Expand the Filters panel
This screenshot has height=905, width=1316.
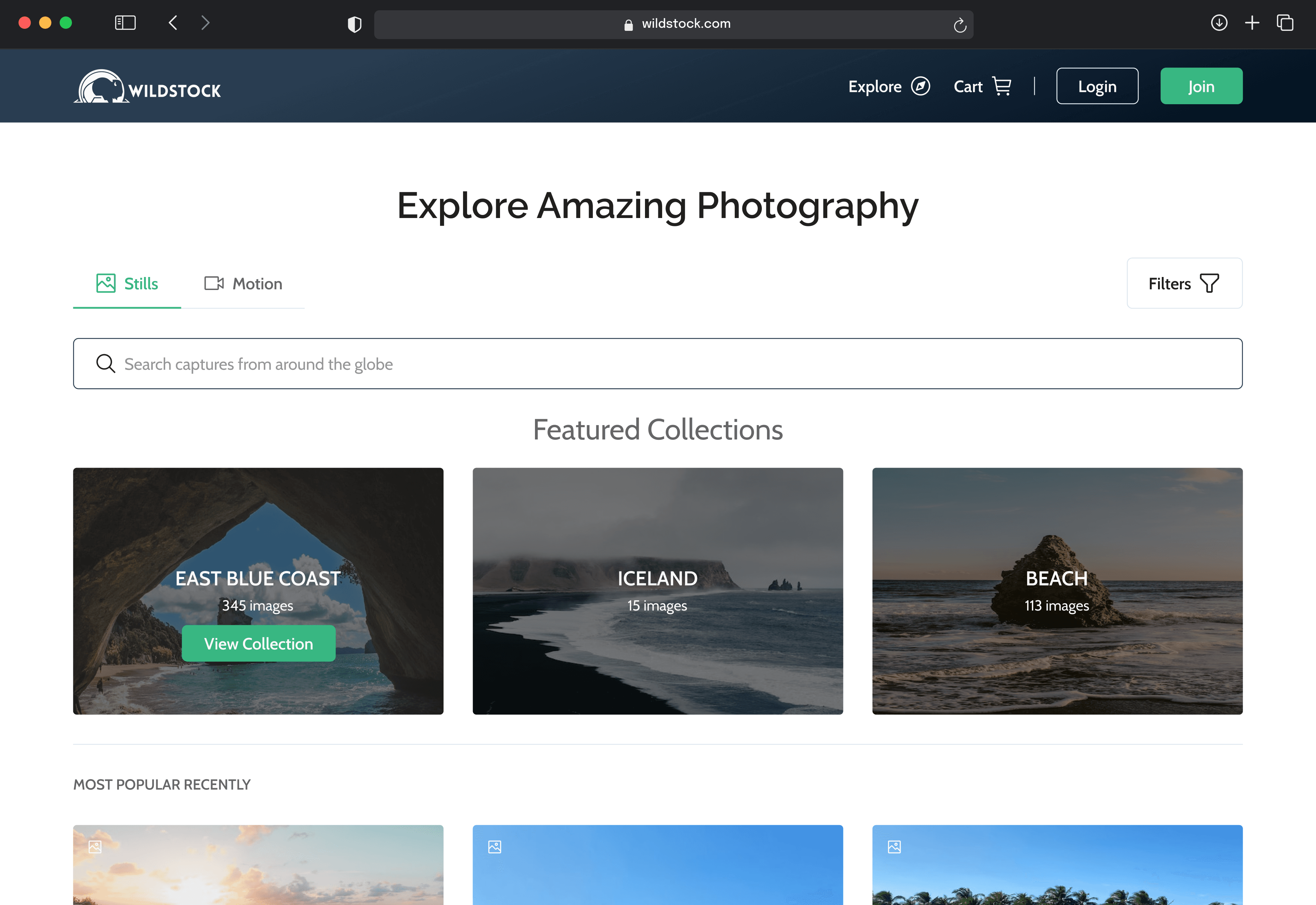1184,283
